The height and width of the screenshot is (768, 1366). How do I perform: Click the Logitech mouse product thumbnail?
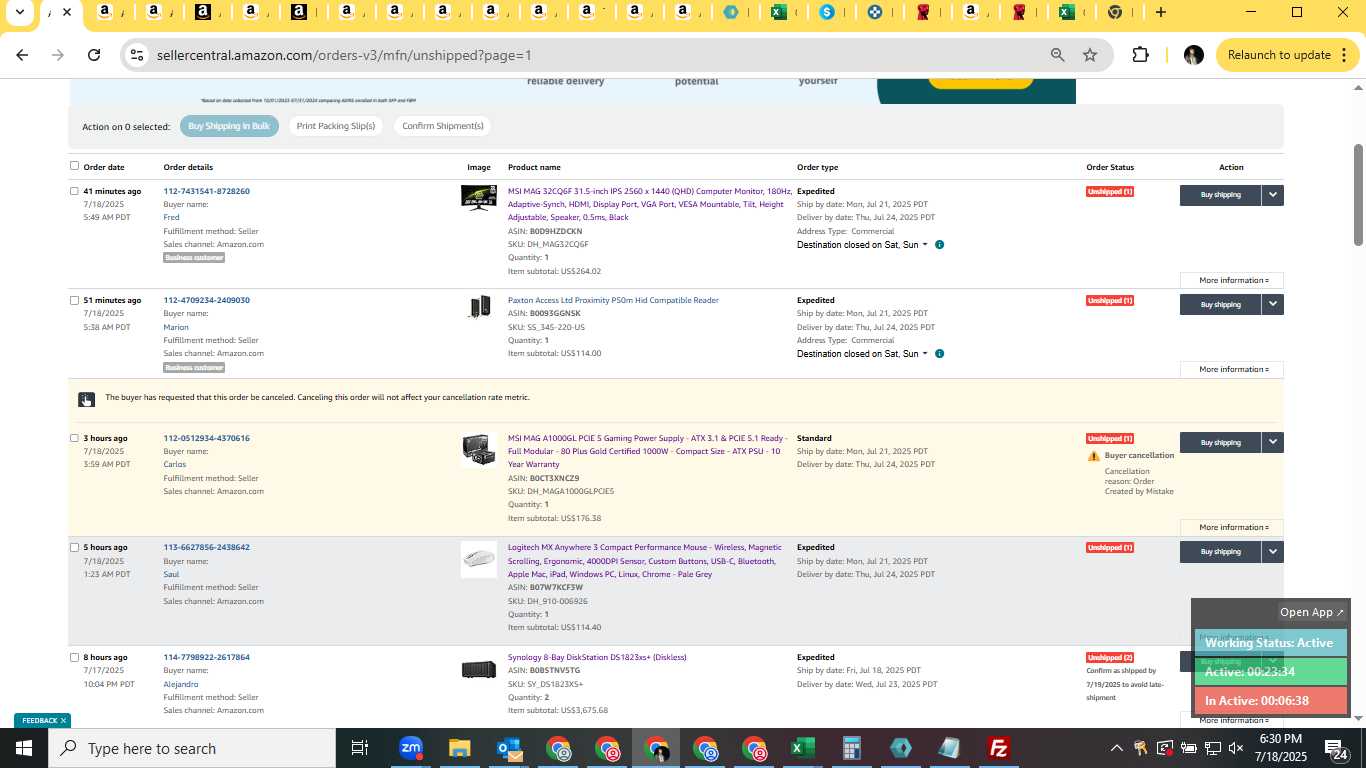click(479, 560)
